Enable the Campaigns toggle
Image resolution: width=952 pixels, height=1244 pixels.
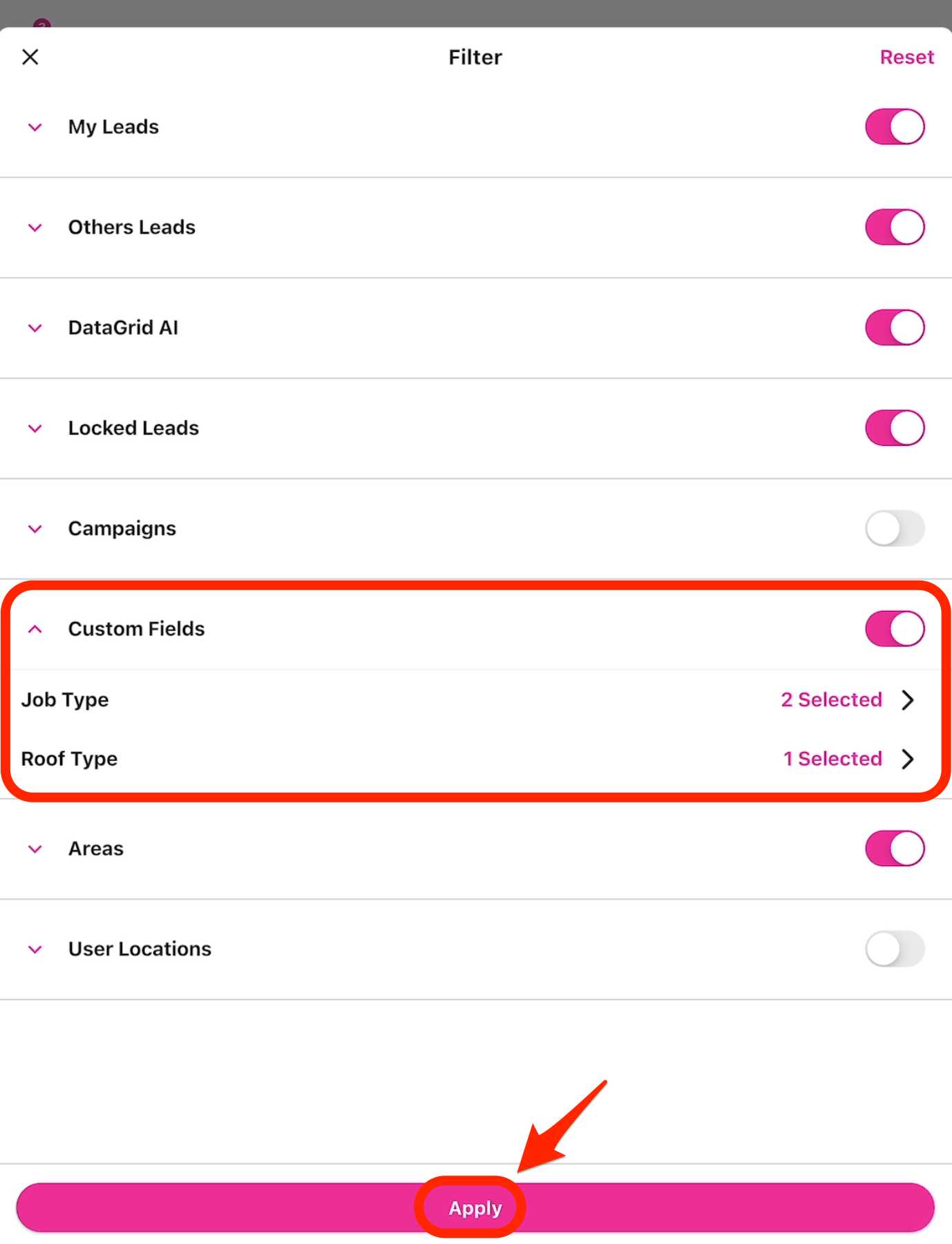coord(895,529)
